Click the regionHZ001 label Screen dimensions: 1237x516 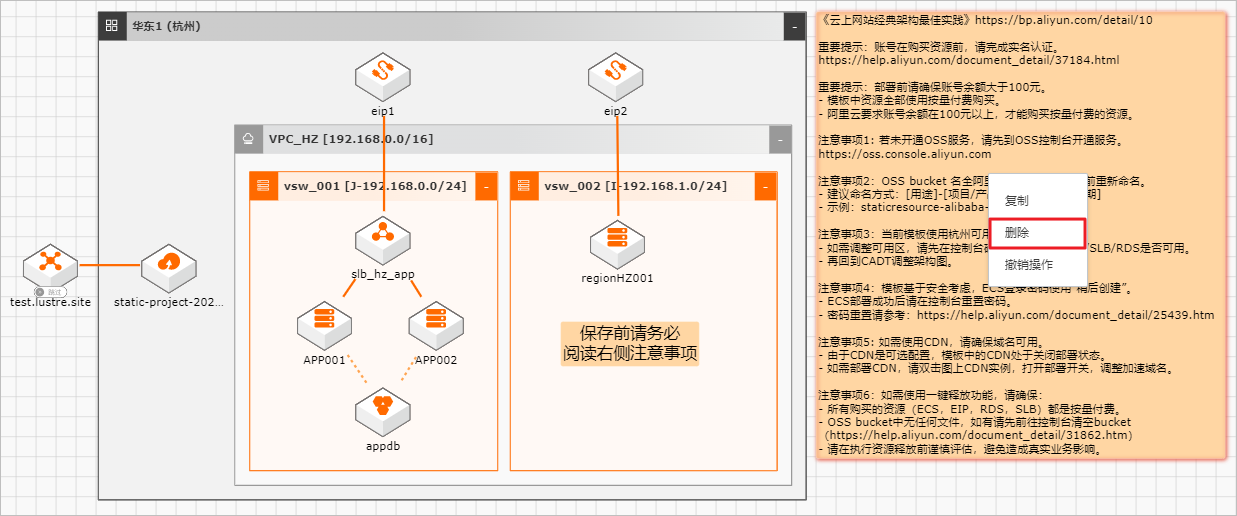tap(616, 278)
